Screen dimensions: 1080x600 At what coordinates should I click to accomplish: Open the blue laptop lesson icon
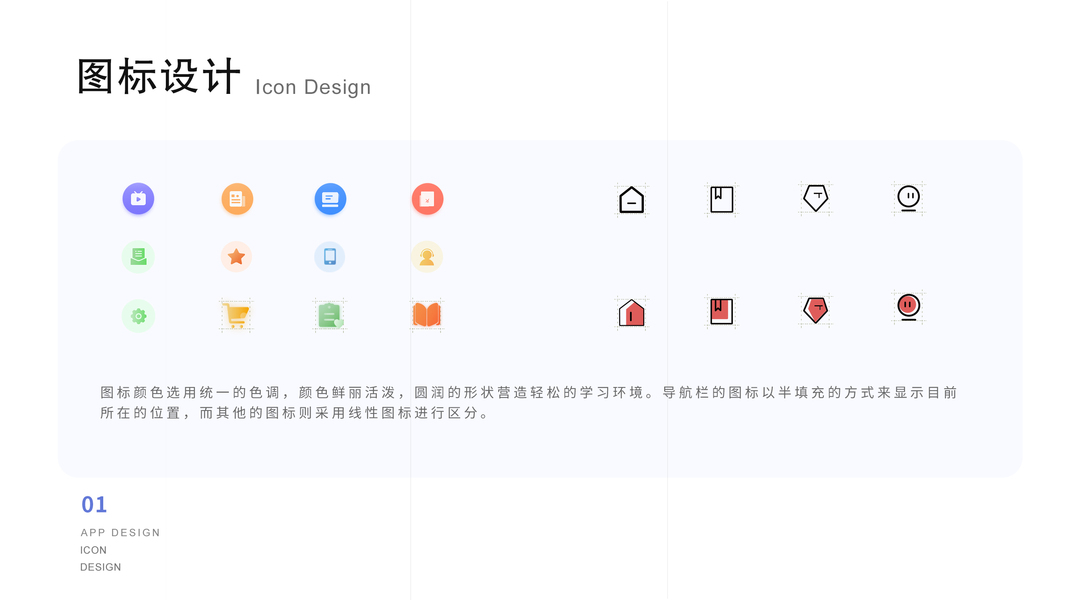pyautogui.click(x=331, y=199)
